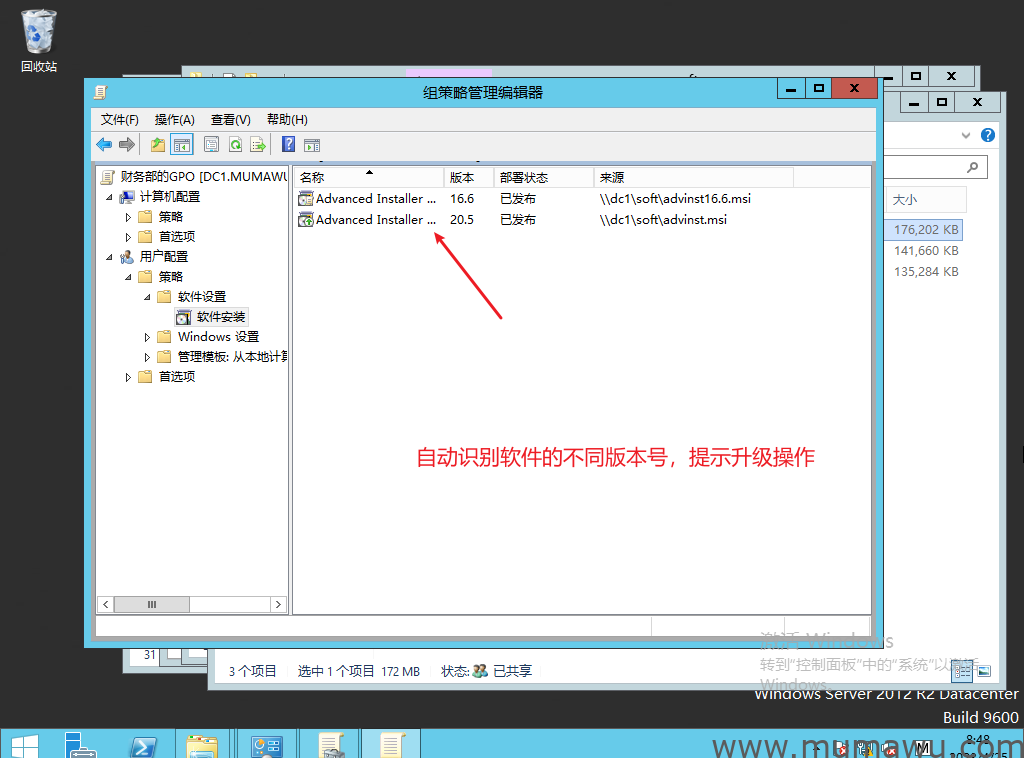Click the Back arrow in the toolbar
Viewport: 1024px width, 758px height.
[104, 145]
